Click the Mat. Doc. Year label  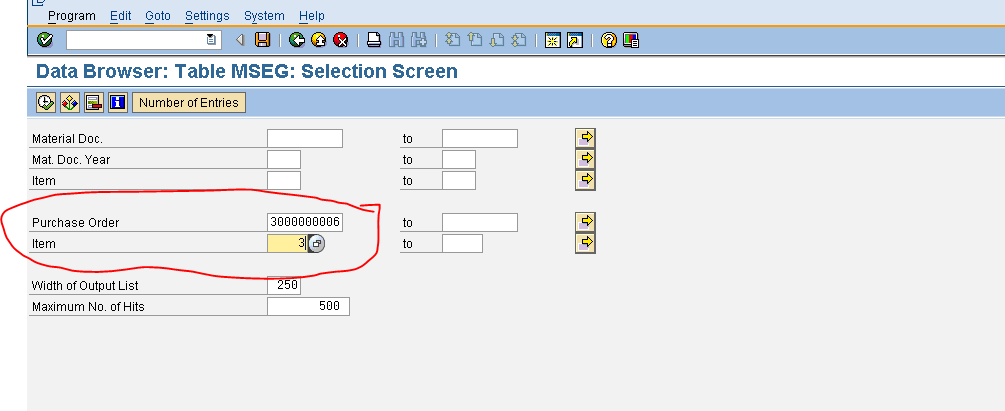click(x=71, y=160)
